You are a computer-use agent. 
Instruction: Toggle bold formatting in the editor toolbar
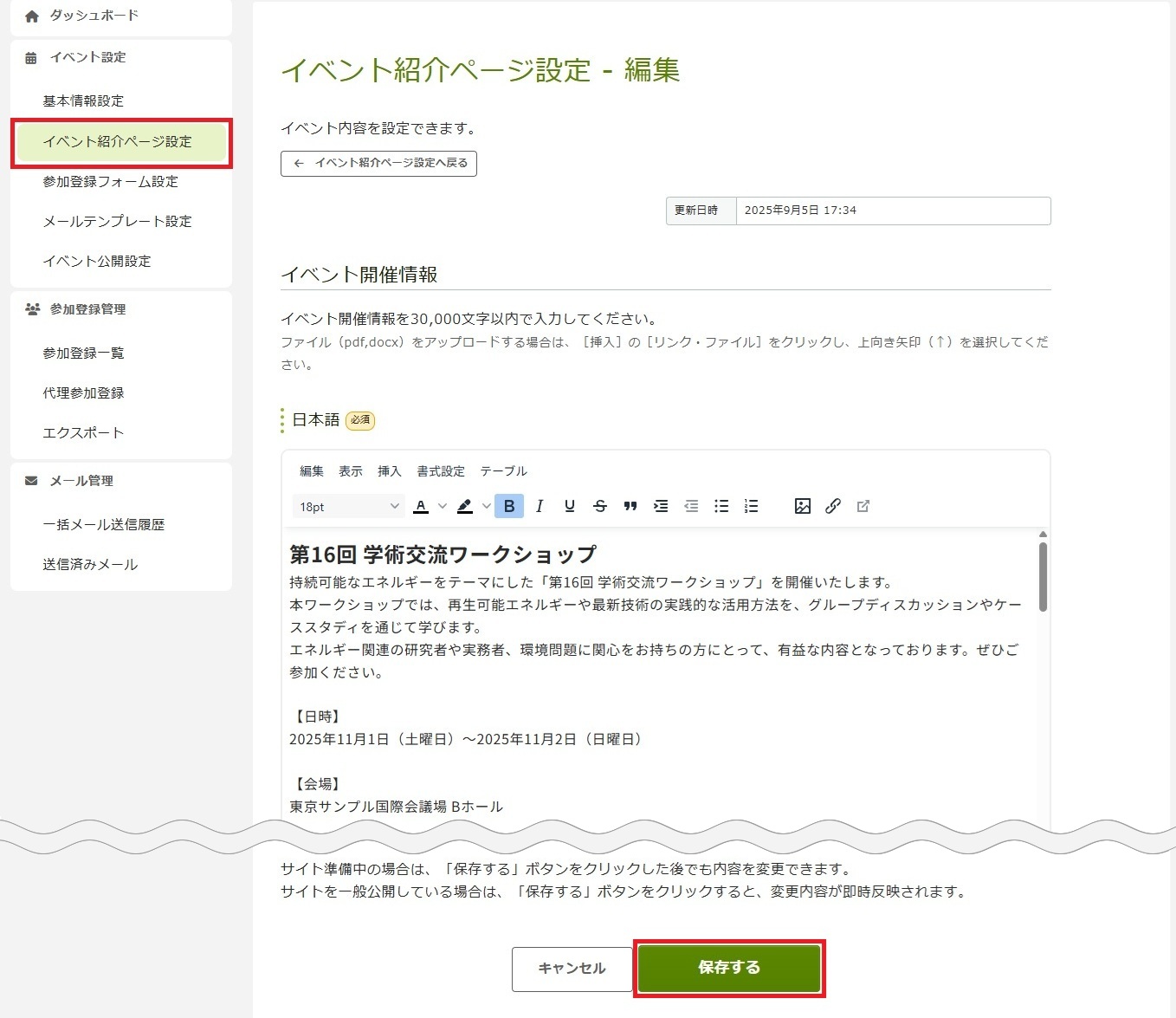[509, 507]
